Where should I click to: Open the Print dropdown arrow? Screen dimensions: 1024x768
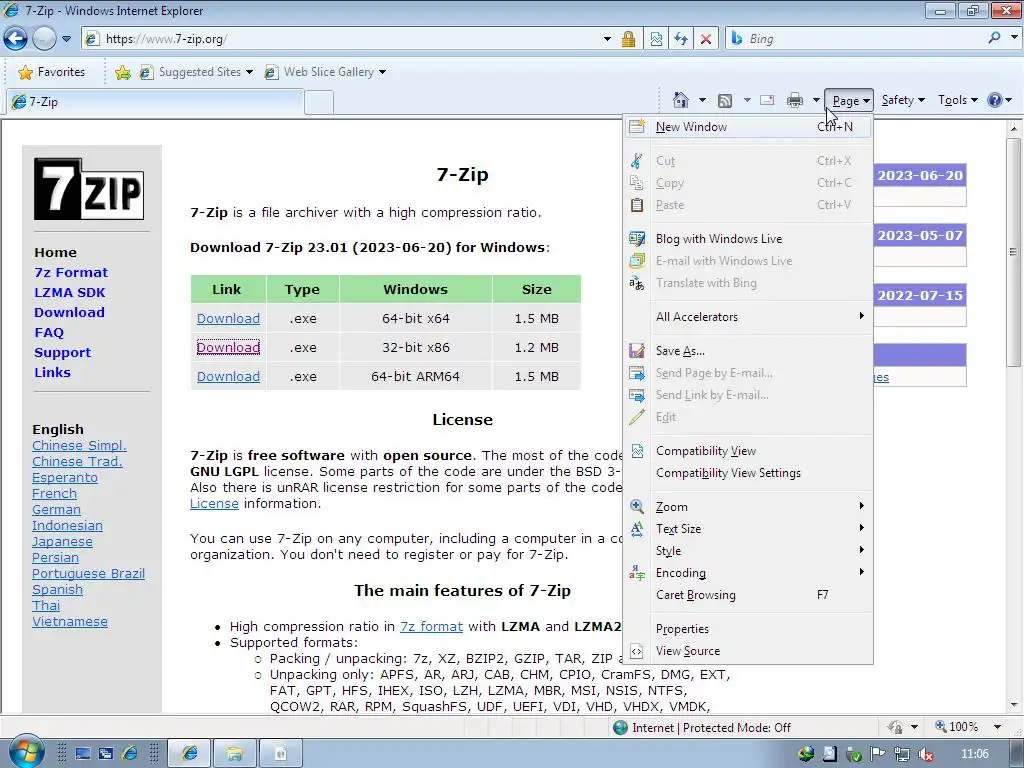(816, 100)
